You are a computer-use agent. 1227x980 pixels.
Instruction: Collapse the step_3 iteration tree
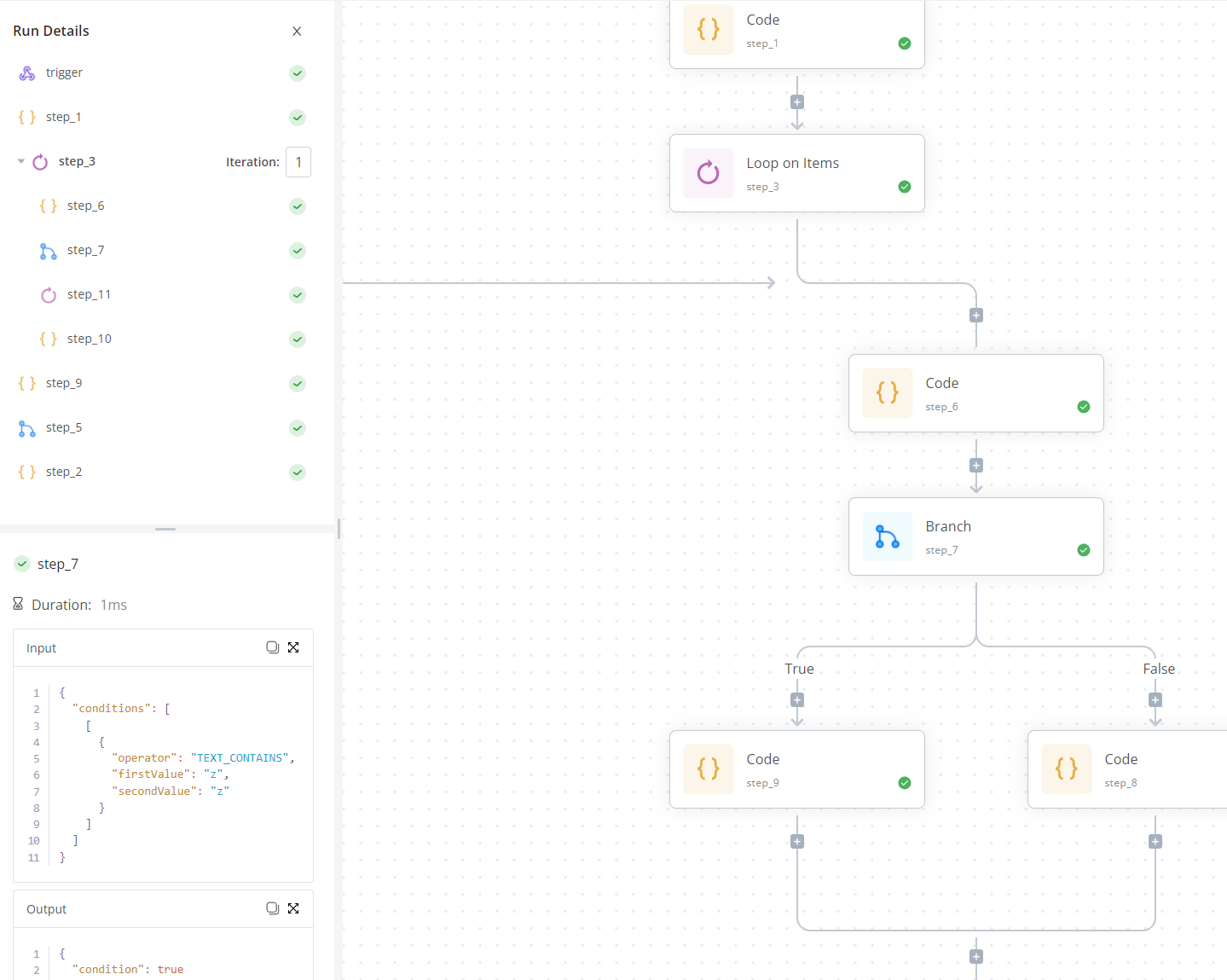20,161
